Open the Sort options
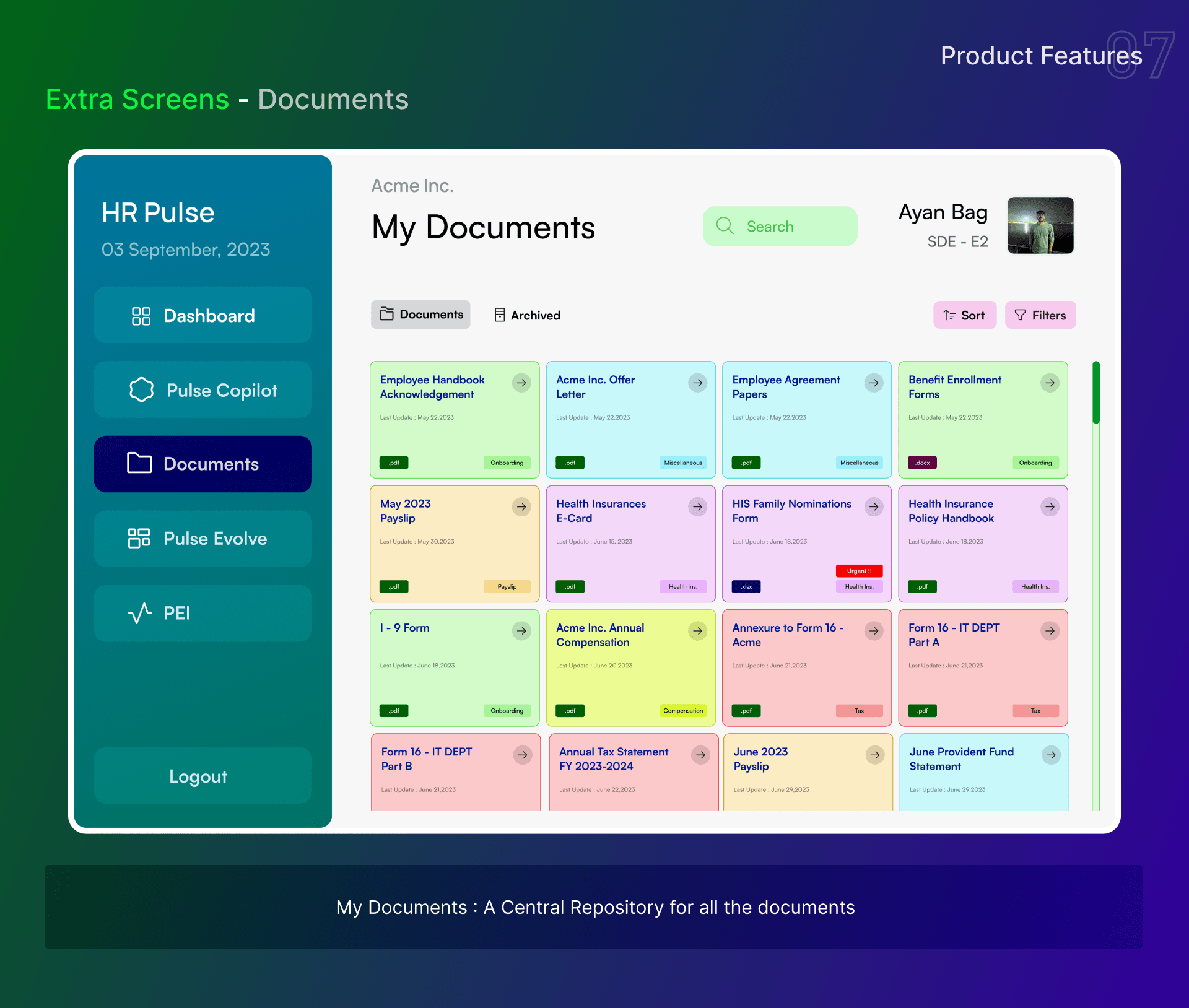1189x1008 pixels. pyautogui.click(x=964, y=315)
